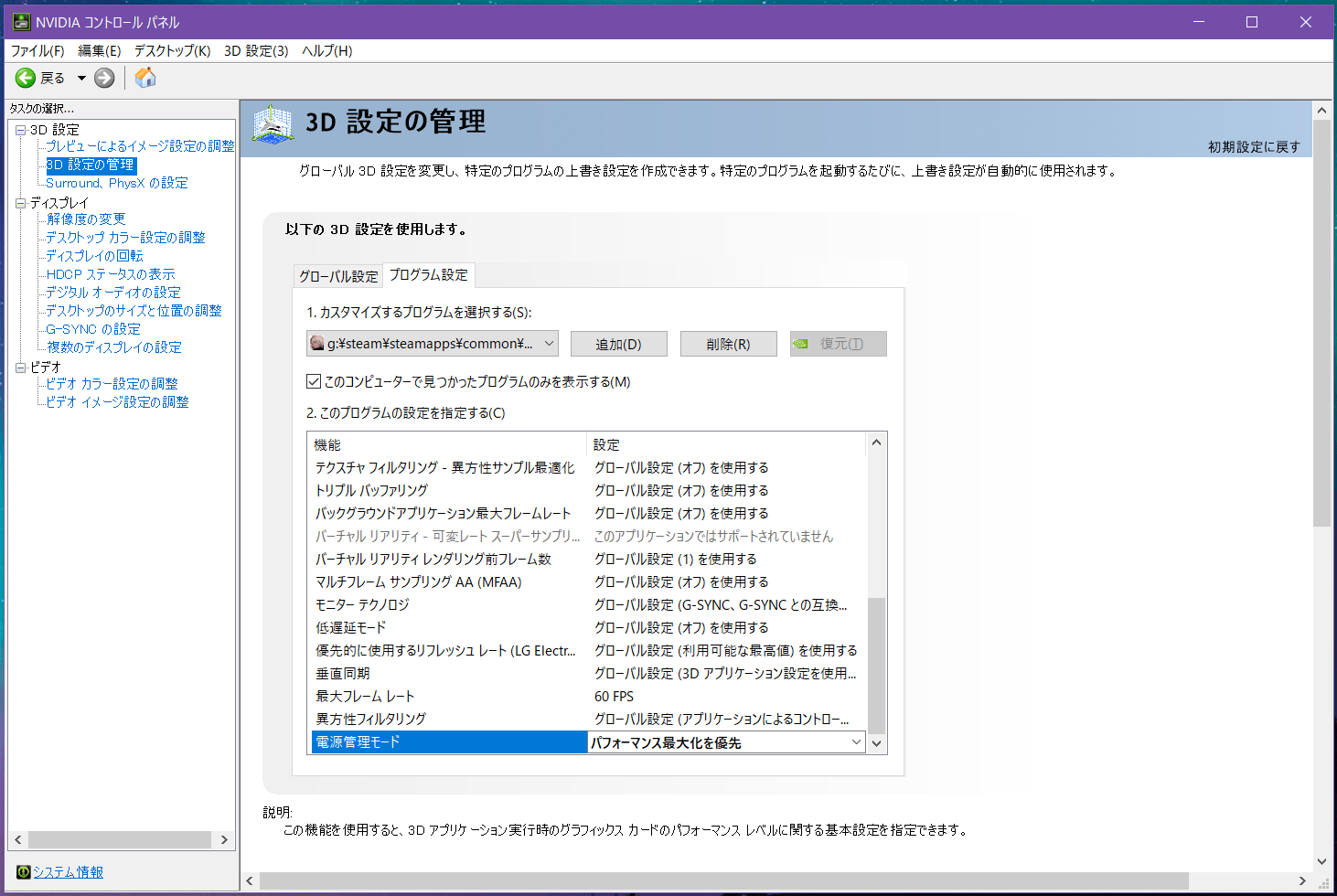Click the main pane scroll-down arrow

click(1321, 861)
